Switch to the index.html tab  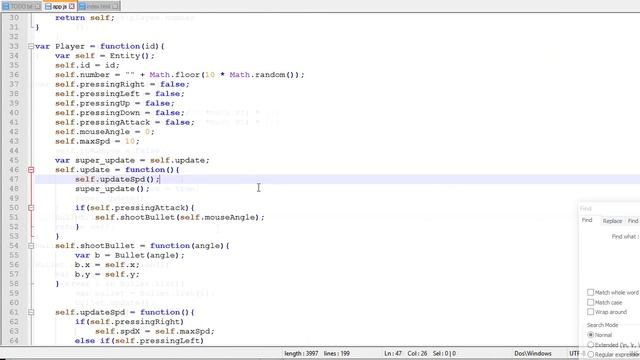pos(98,7)
